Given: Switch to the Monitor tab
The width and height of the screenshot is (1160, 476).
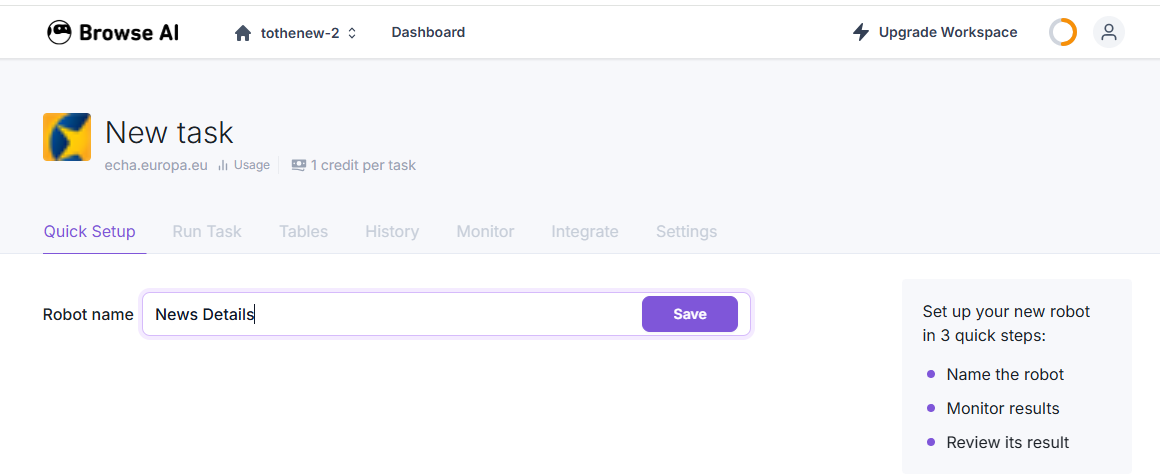Looking at the screenshot, I should pos(485,231).
